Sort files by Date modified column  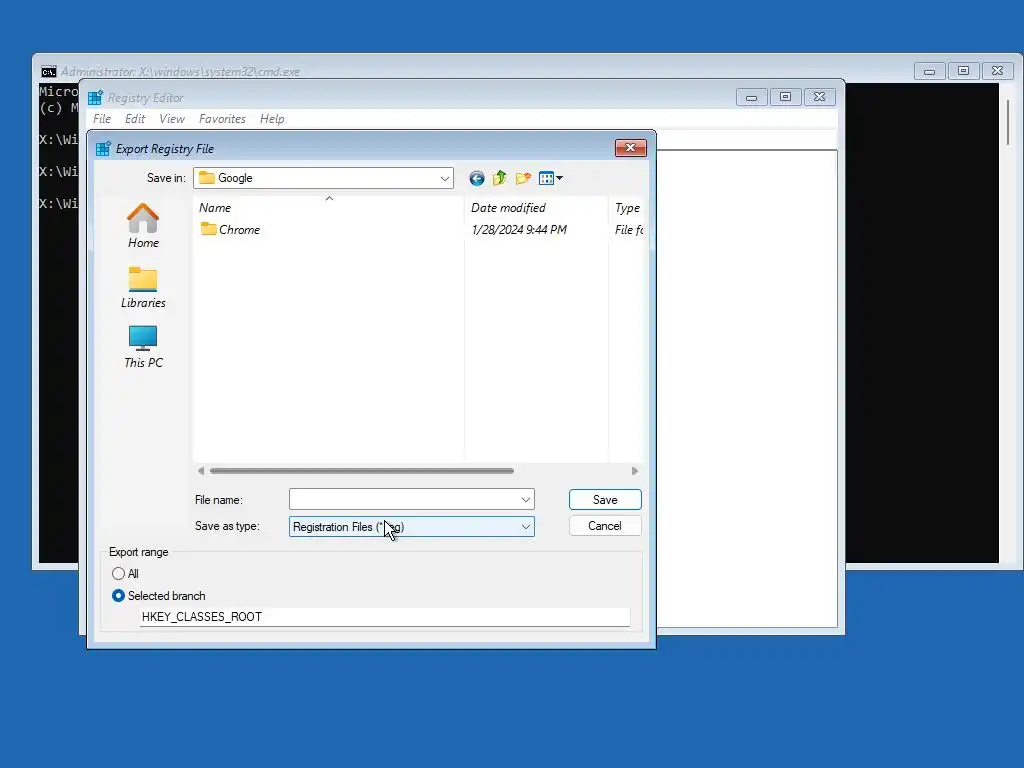point(536,208)
